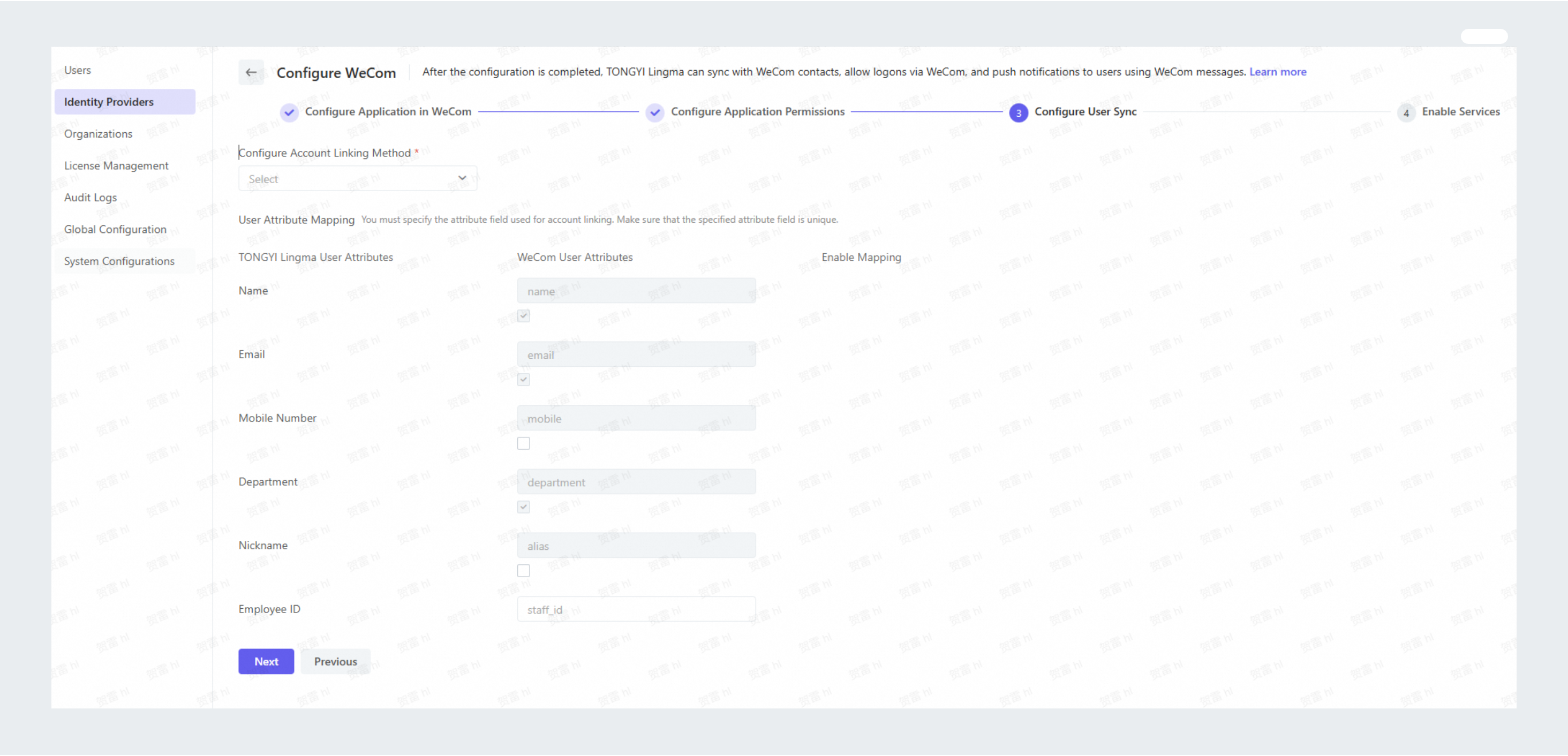Toggle the Email mapping checkbox
The image size is (1568, 756).
click(524, 380)
